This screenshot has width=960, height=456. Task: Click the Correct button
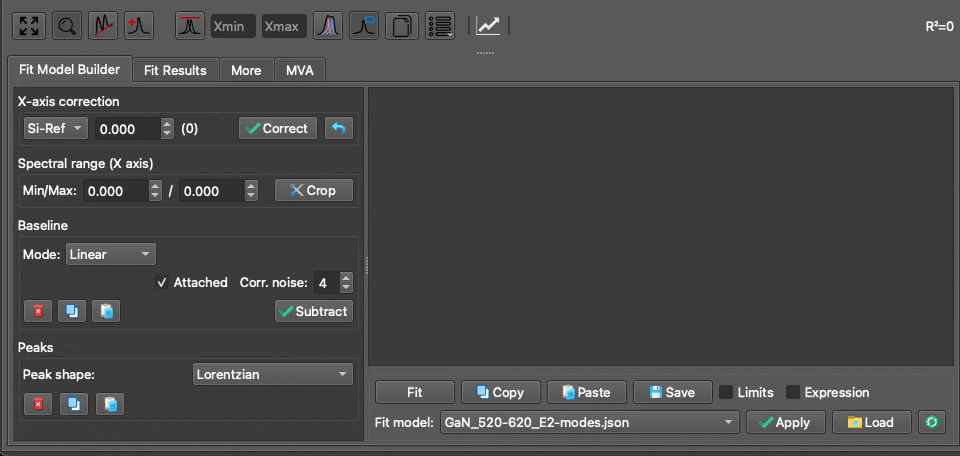278,129
